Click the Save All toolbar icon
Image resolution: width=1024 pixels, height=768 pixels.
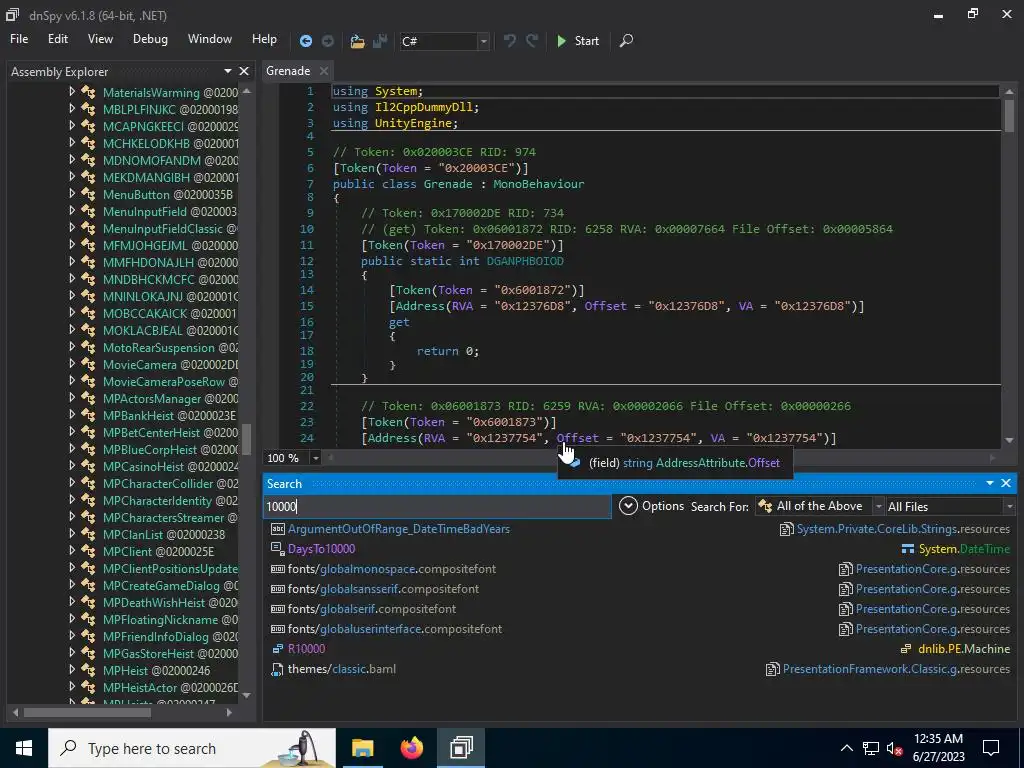379,41
